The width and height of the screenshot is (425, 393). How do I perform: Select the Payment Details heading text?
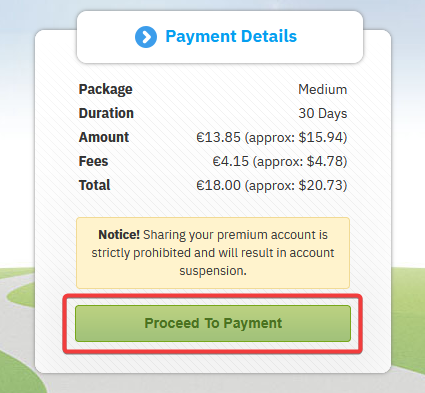tap(231, 36)
